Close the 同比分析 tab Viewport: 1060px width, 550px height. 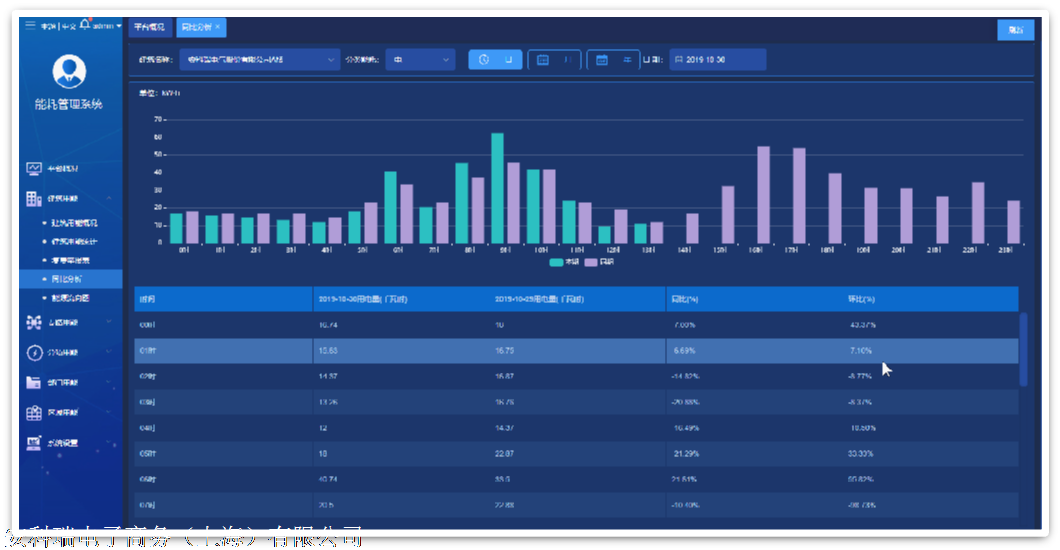point(218,27)
